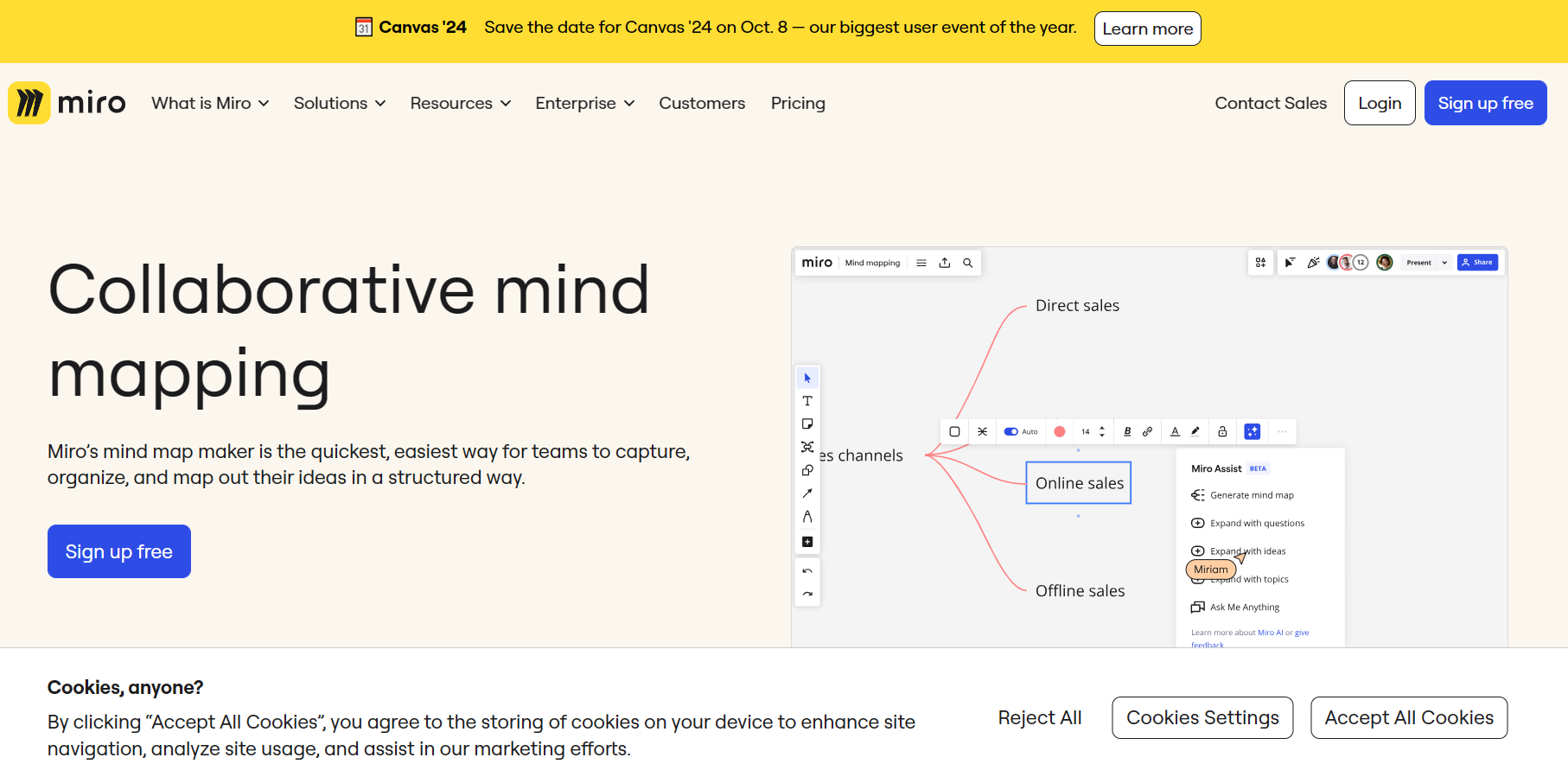This screenshot has height=783, width=1568.
Task: Select the Online sales node
Action: [1079, 483]
